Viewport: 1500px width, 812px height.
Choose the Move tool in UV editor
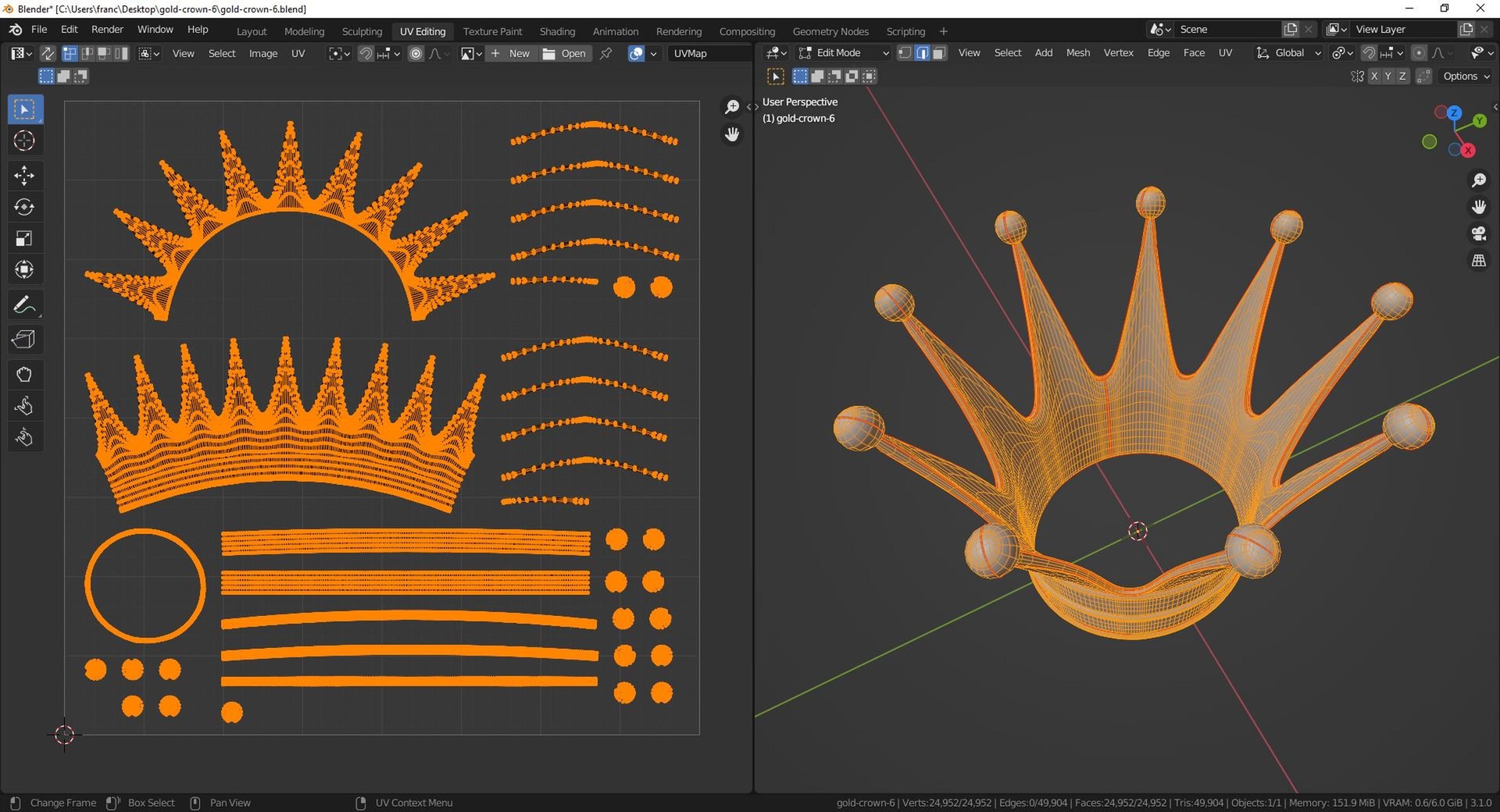pyautogui.click(x=24, y=176)
